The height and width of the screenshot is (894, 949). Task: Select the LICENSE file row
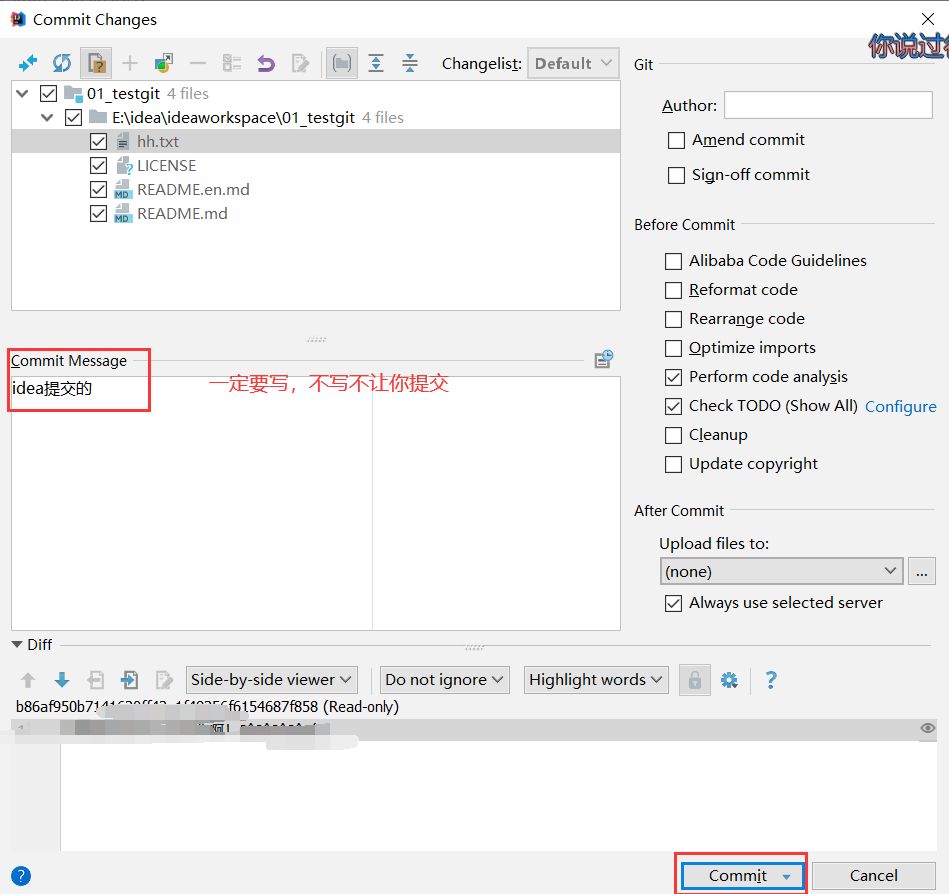(316, 166)
